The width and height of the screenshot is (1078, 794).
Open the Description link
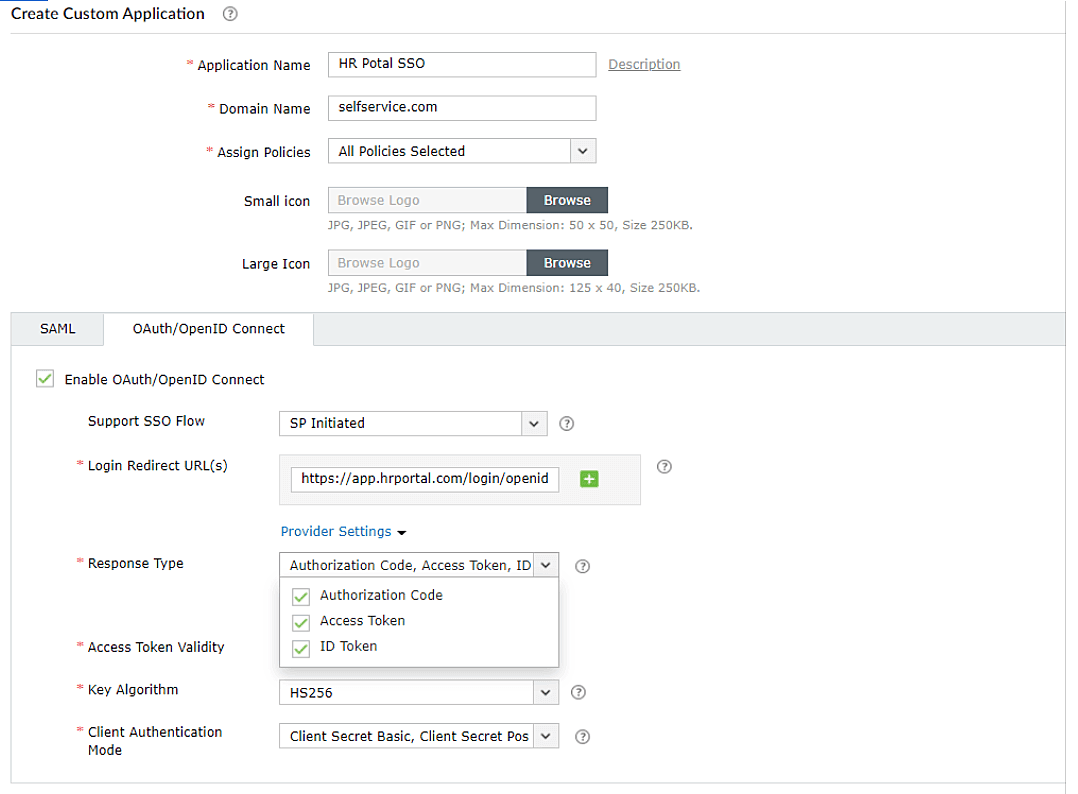pyautogui.click(x=643, y=64)
